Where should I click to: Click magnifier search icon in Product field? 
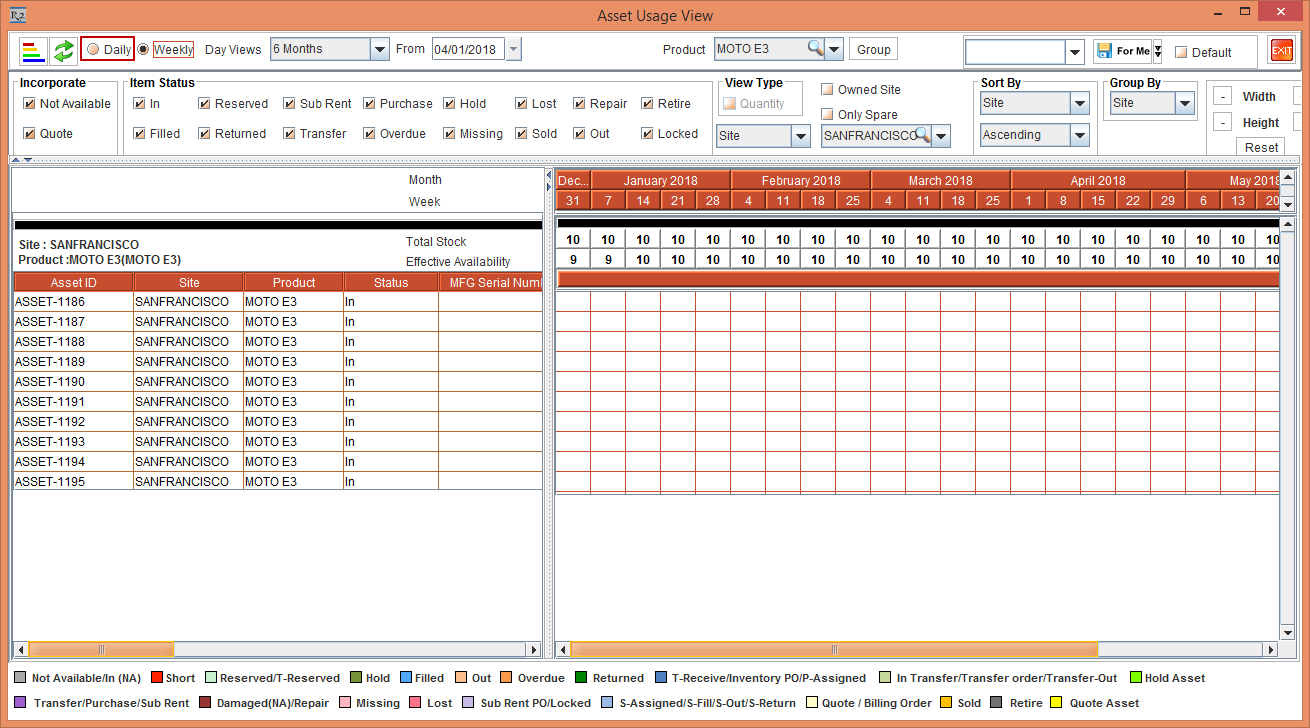(x=816, y=49)
